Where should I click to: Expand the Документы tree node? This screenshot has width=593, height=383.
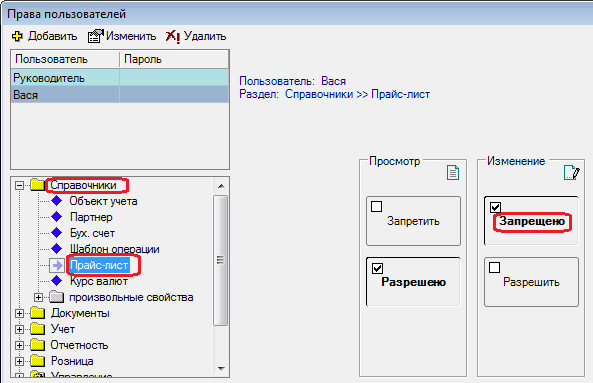[19, 313]
